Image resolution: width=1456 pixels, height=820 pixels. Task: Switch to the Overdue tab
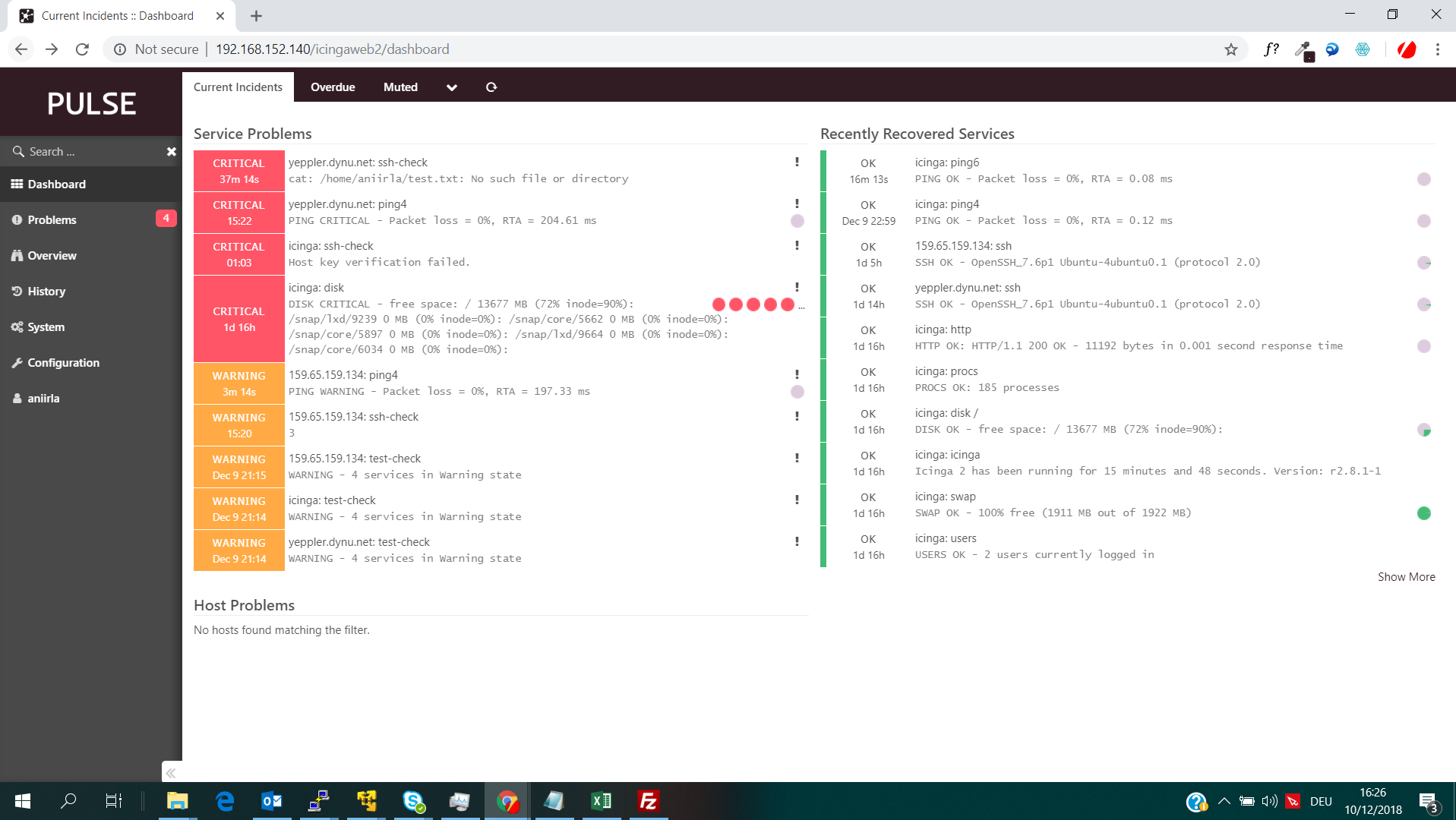(333, 87)
